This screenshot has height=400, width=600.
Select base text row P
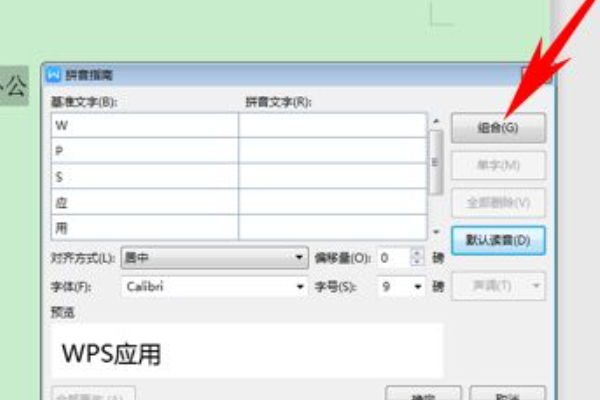pos(145,151)
